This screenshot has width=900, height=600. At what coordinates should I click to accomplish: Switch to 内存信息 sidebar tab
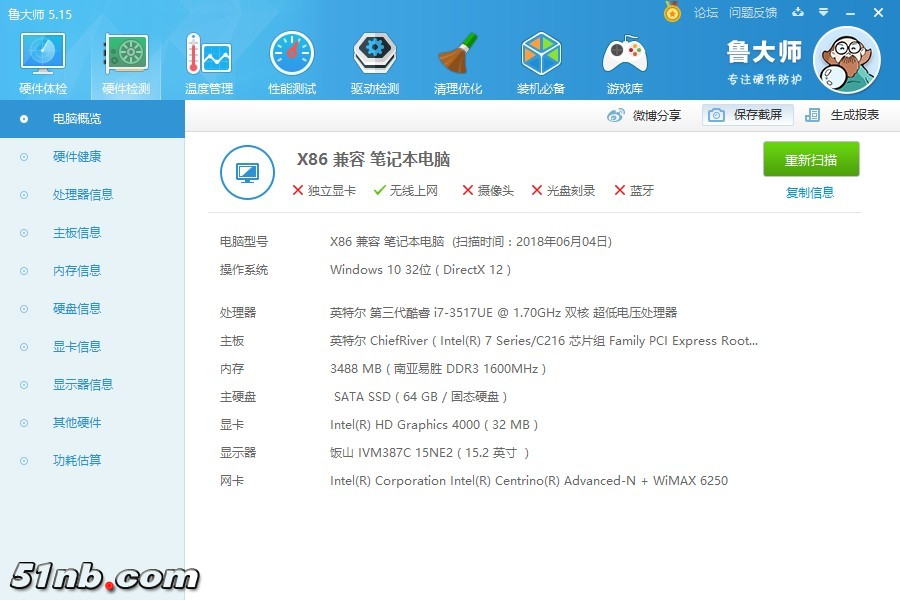point(77,271)
